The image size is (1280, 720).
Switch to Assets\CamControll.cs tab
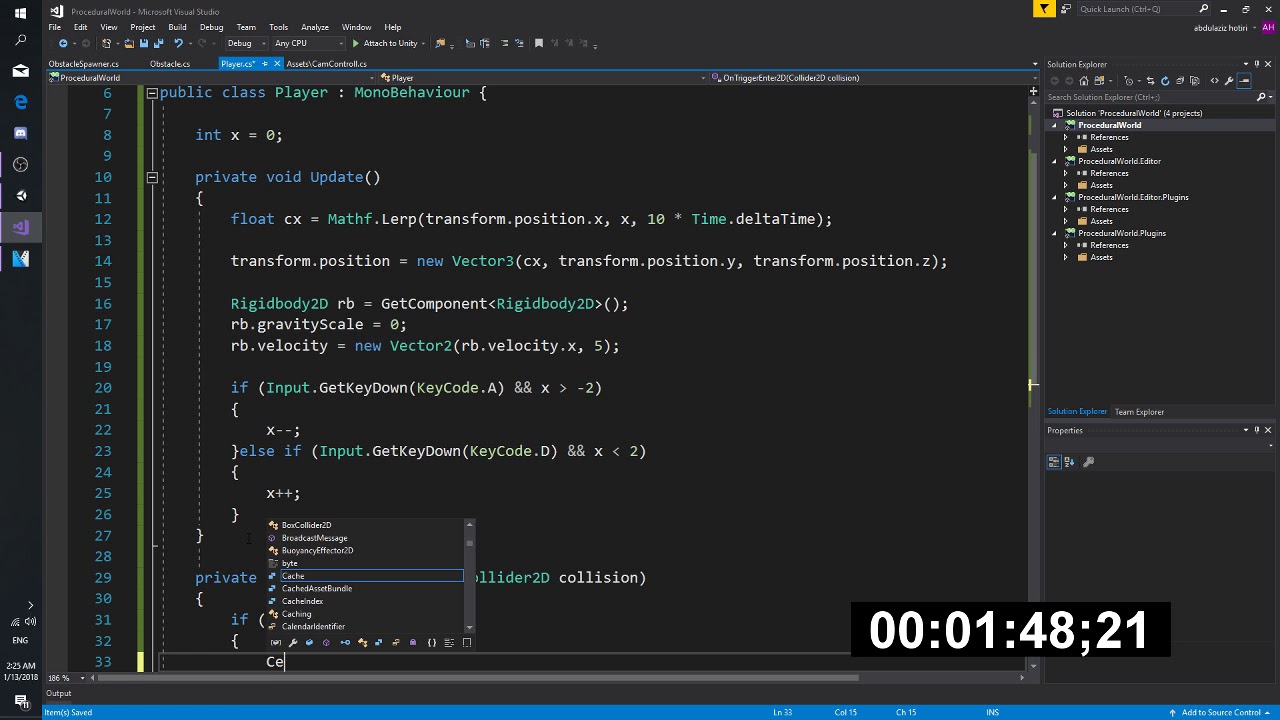pyautogui.click(x=326, y=63)
